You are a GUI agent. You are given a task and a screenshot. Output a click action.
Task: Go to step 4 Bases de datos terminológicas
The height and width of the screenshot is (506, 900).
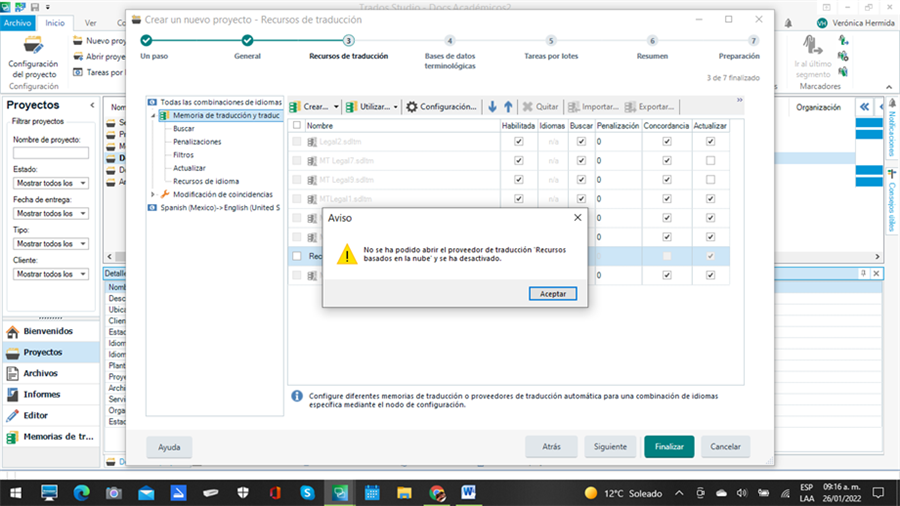click(x=450, y=41)
